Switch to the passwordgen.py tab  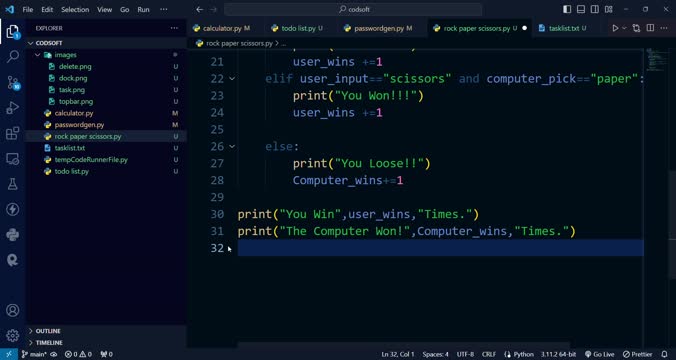pos(379,28)
